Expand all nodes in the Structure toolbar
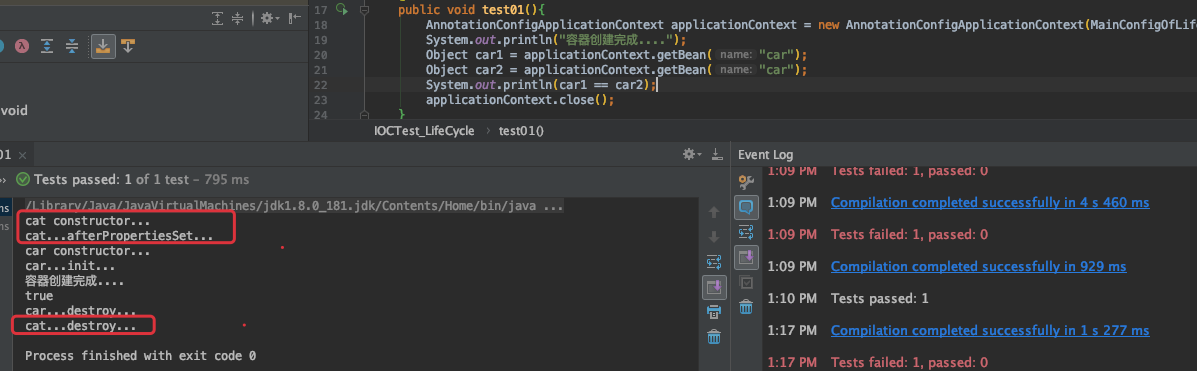1197x371 pixels. [x=47, y=47]
